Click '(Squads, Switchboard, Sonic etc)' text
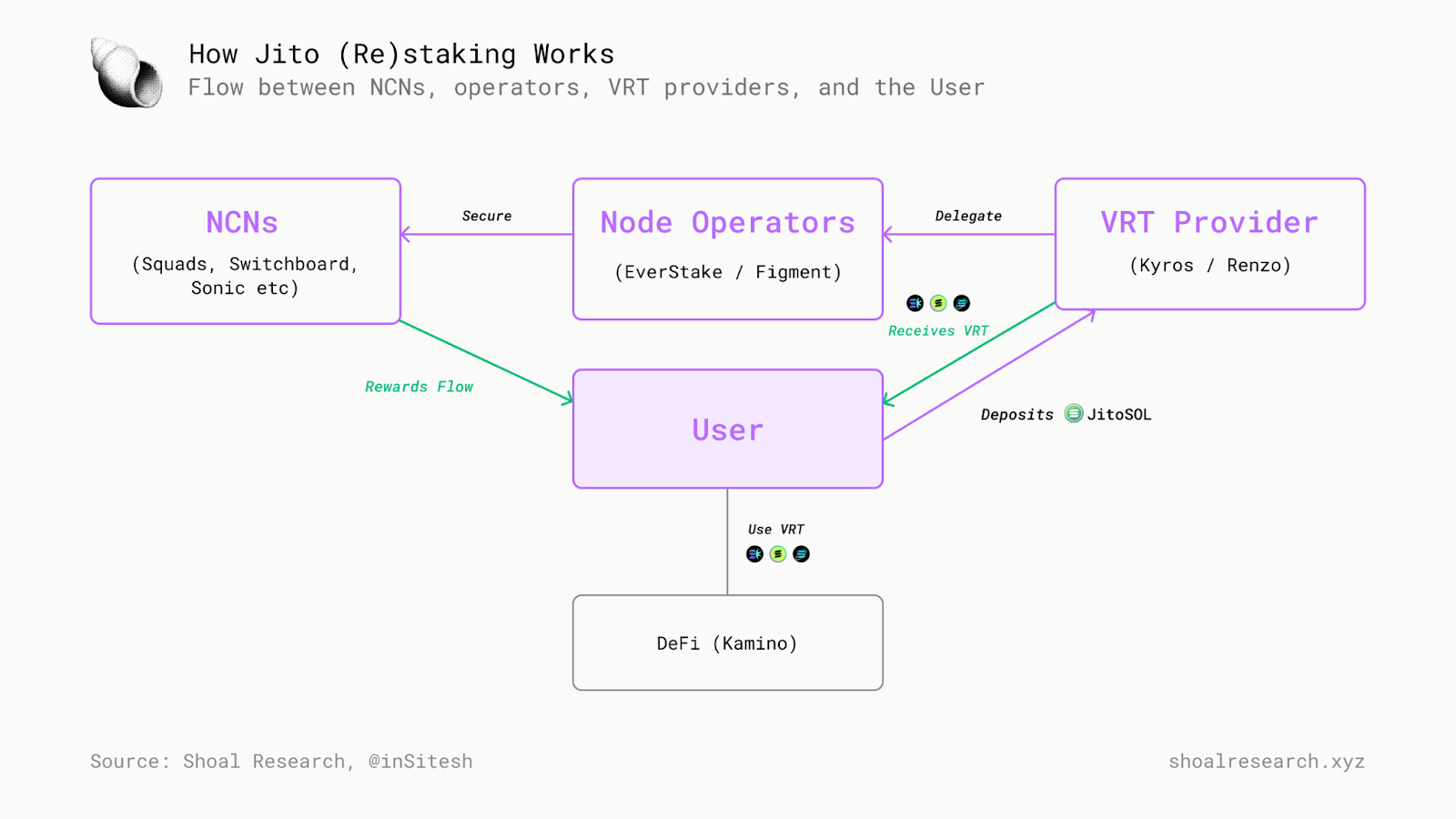Viewport: 1456px width, 819px height. click(245, 276)
